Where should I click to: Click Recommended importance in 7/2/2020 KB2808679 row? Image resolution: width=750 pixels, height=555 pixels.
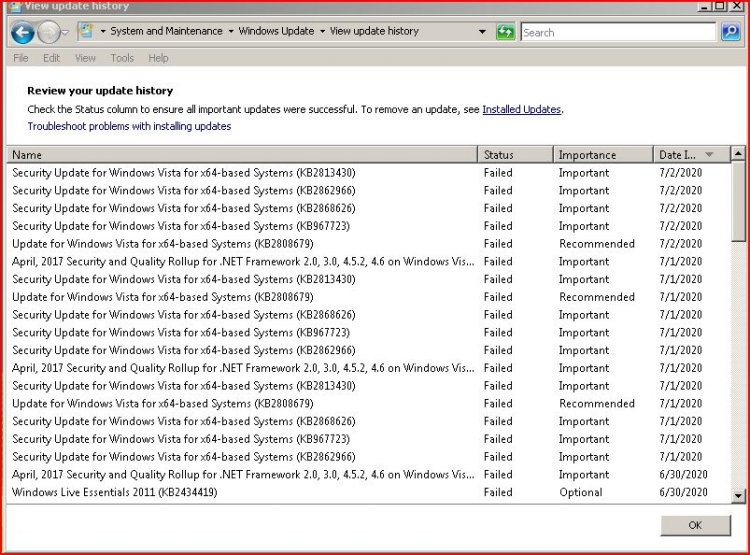click(x=597, y=244)
